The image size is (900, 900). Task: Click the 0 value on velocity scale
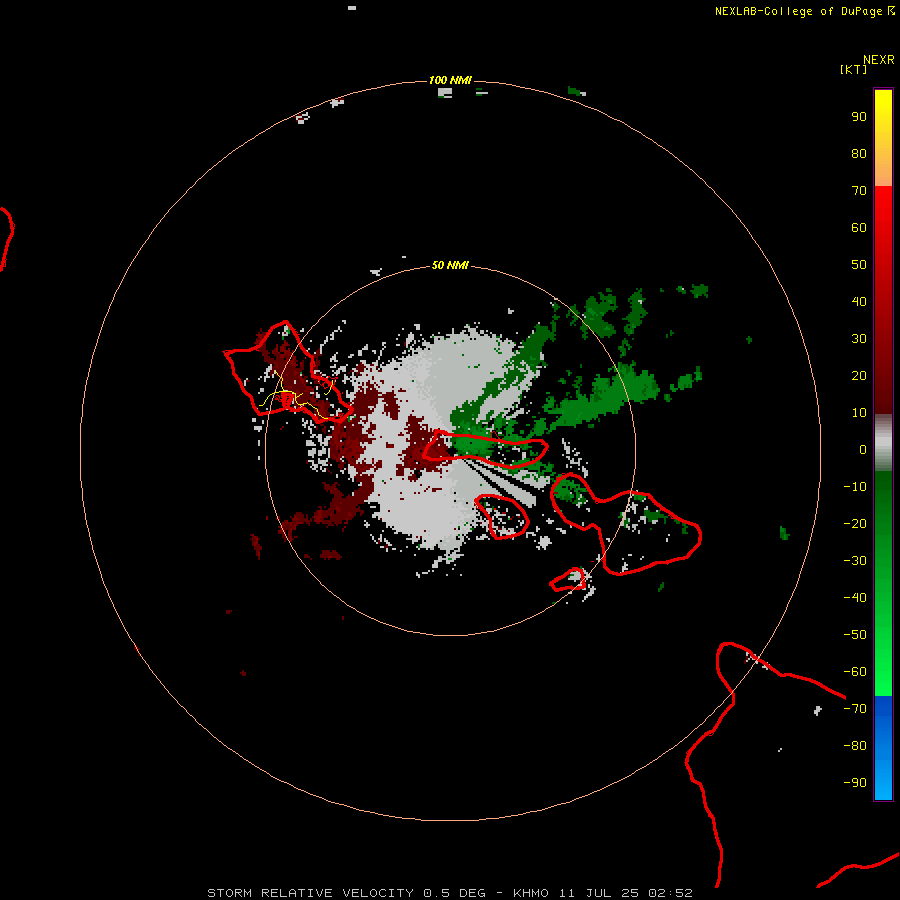point(863,449)
